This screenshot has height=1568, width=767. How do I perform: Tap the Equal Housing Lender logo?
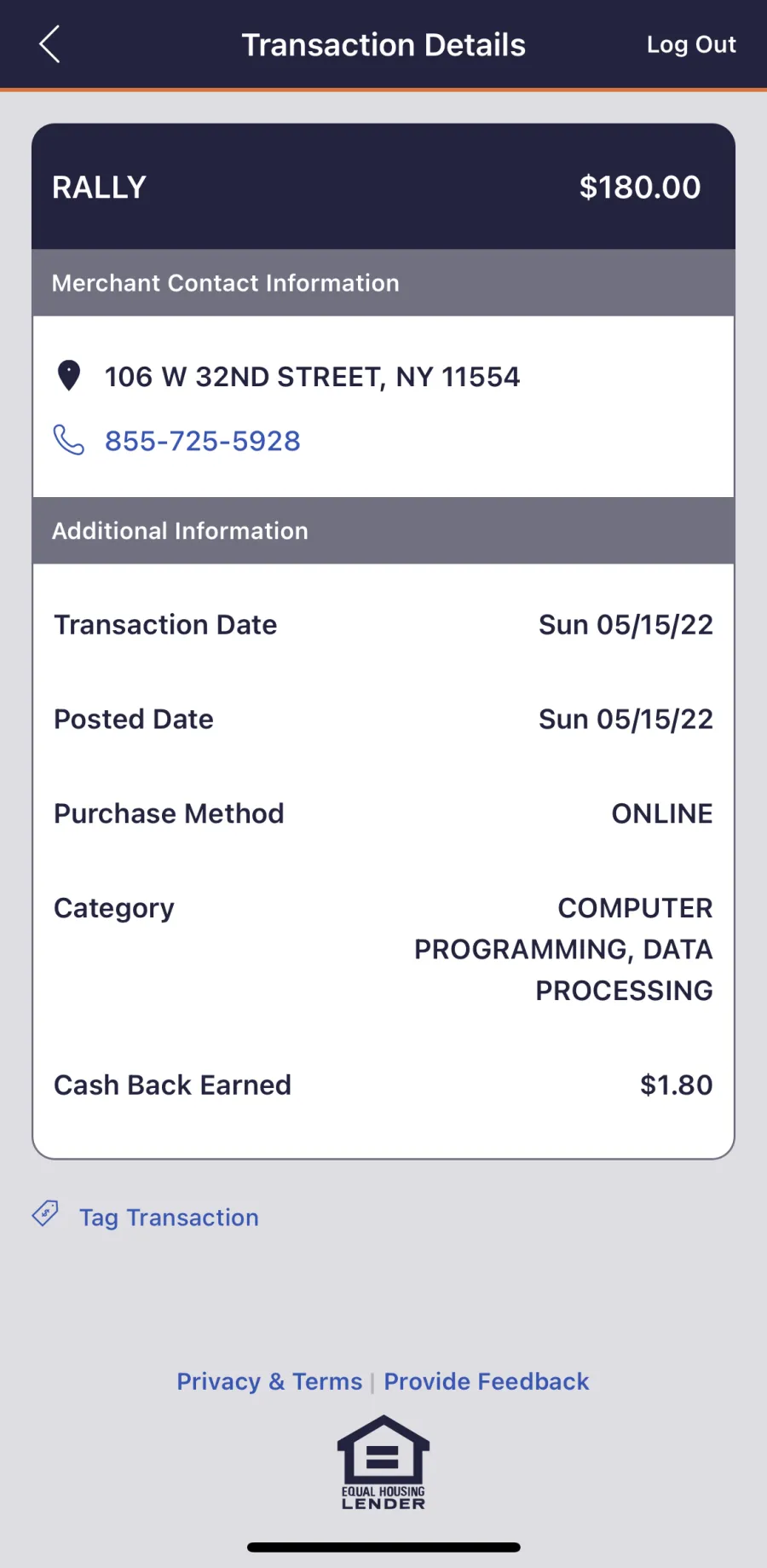point(383,1461)
